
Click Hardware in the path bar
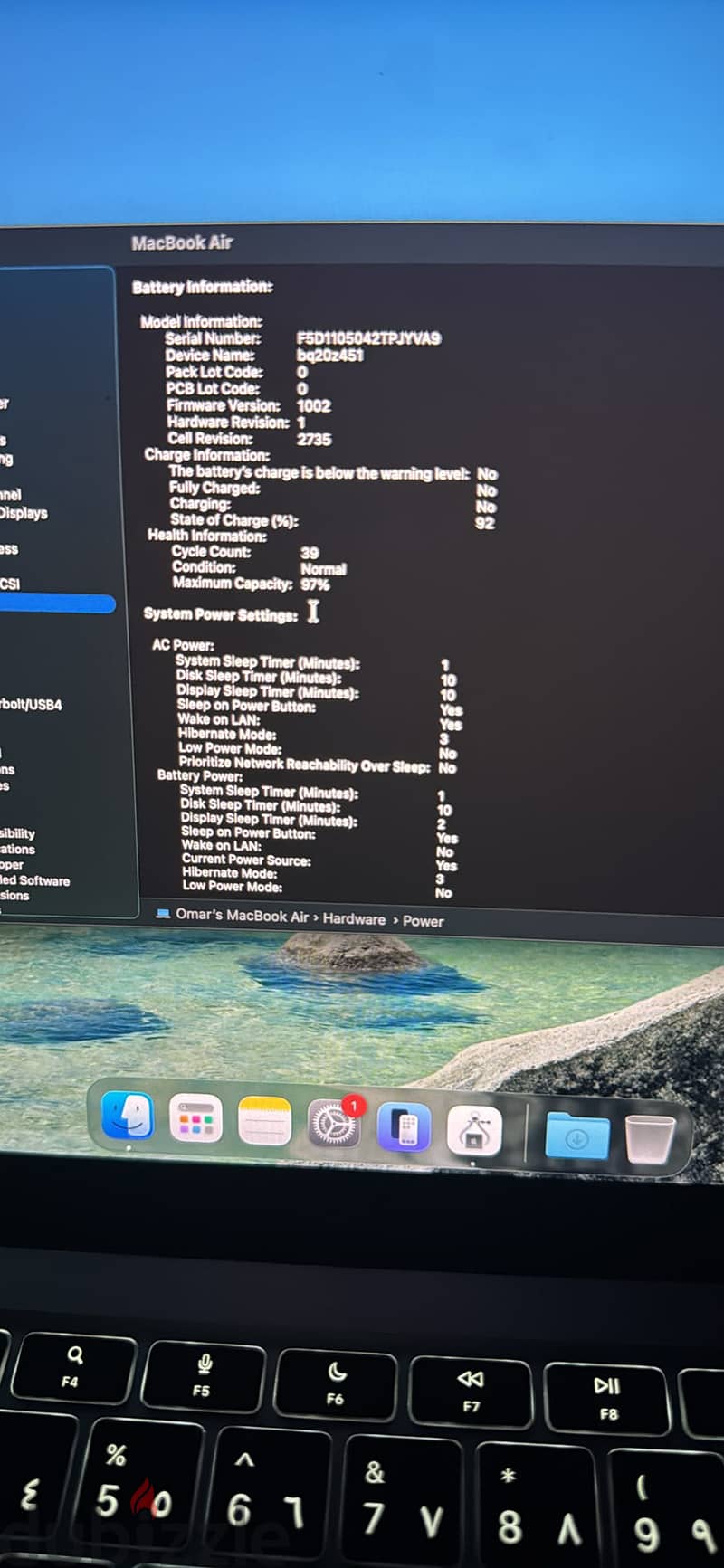point(354,918)
